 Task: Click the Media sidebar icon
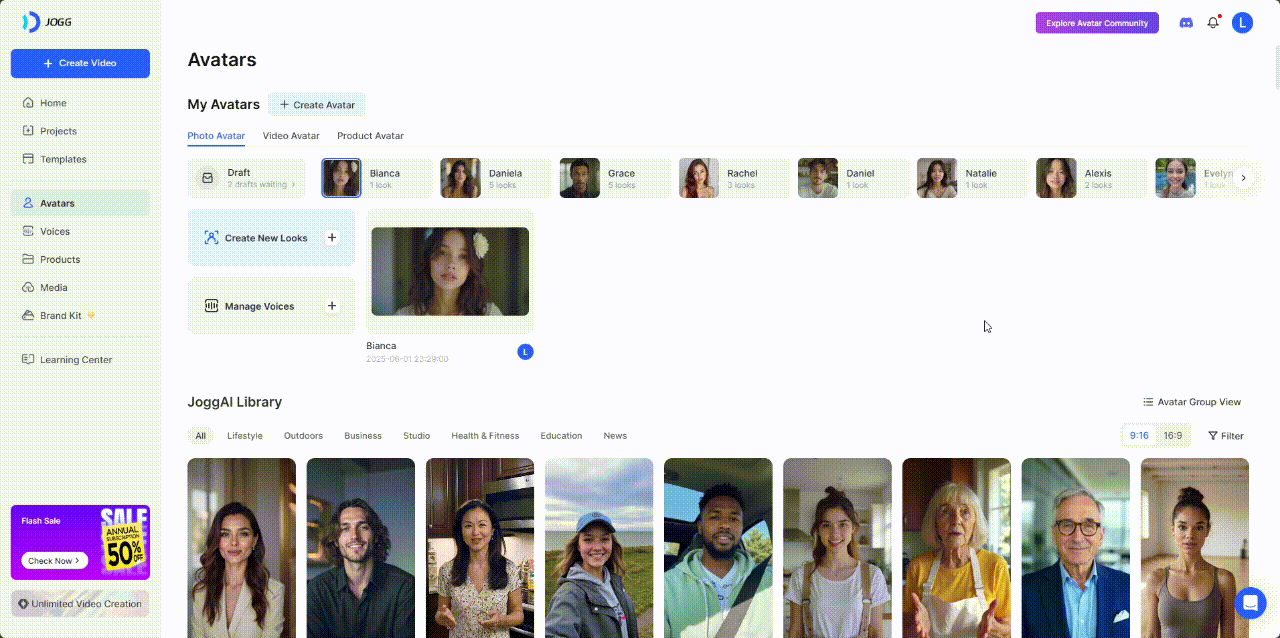coord(28,287)
